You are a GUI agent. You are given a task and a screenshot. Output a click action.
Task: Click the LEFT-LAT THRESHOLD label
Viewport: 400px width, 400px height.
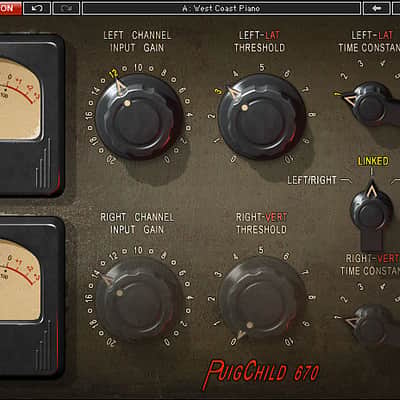pyautogui.click(x=259, y=41)
